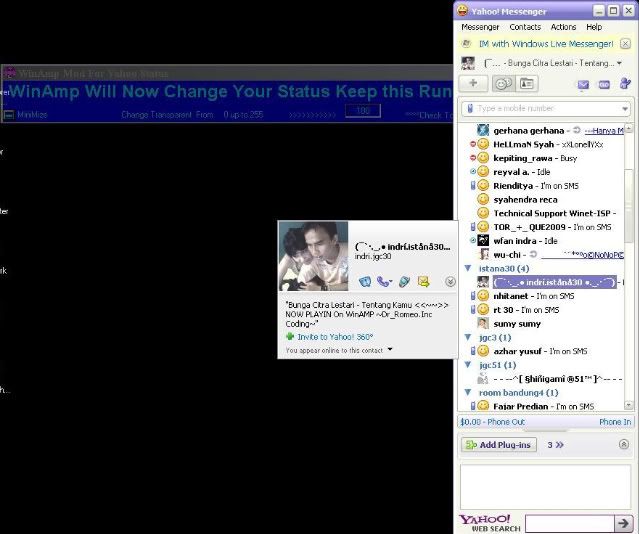Click the chat rooms person icon
The height and width of the screenshot is (534, 639).
pyautogui.click(x=625, y=84)
